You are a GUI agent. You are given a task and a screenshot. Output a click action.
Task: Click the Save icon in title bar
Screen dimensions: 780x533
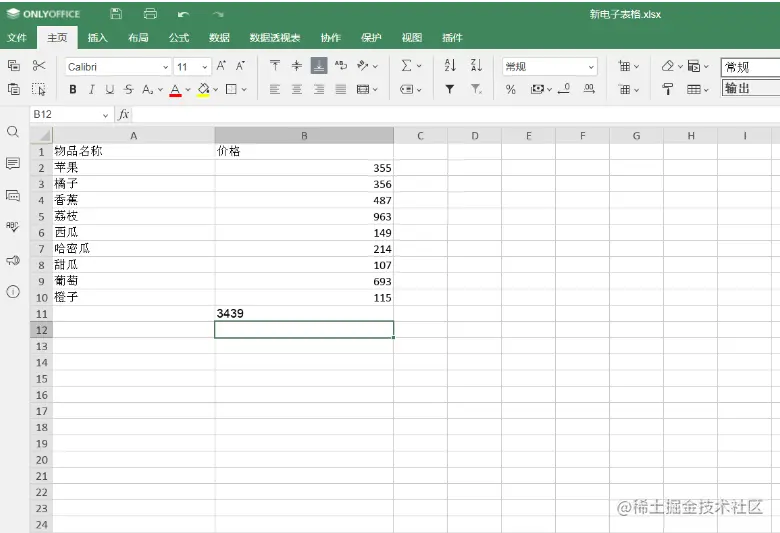click(x=116, y=14)
